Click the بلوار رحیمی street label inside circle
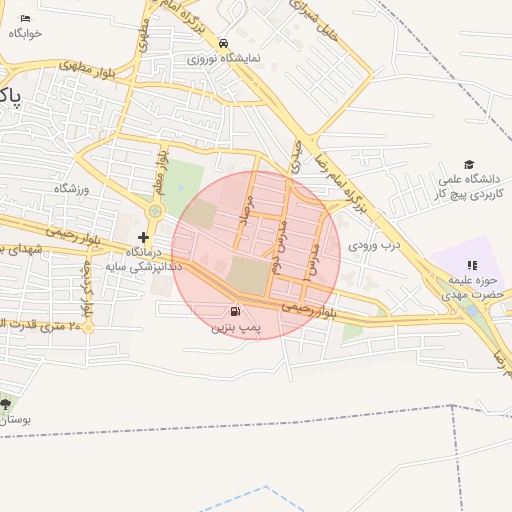This screenshot has width=512, height=512. [309, 310]
